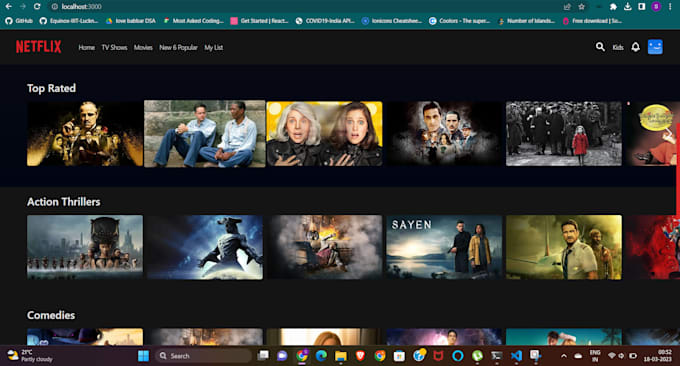Switch to Kids profile link
Image resolution: width=680 pixels, height=366 pixels.
pyautogui.click(x=618, y=47)
